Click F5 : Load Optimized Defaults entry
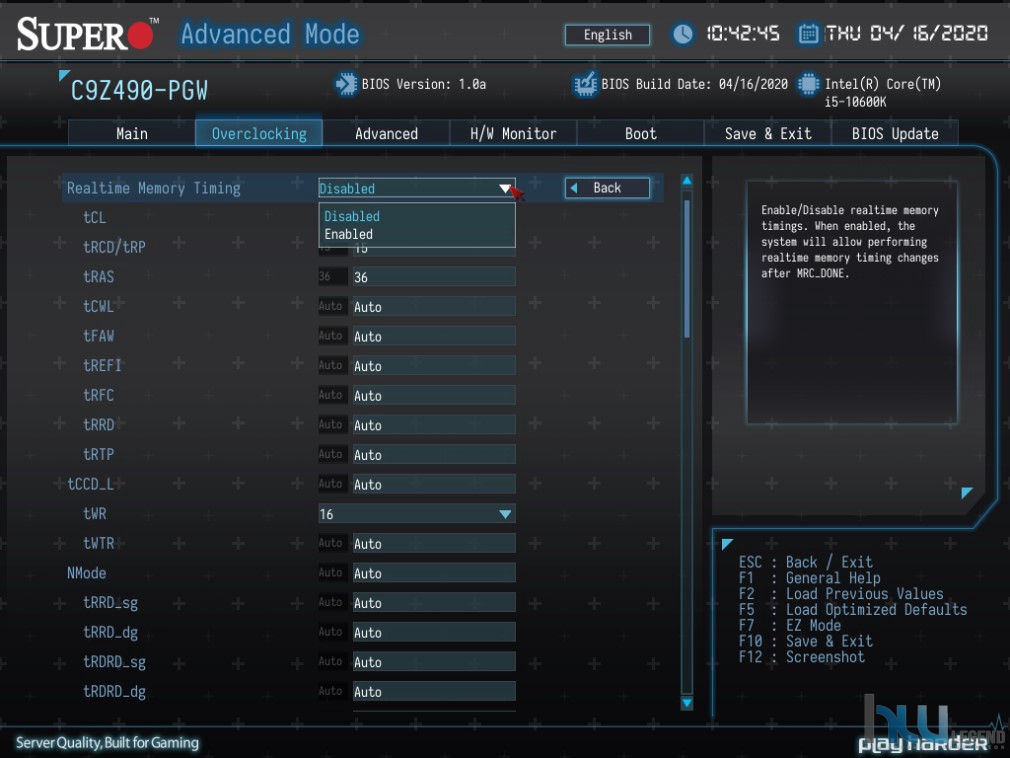1010x758 pixels. click(853, 609)
